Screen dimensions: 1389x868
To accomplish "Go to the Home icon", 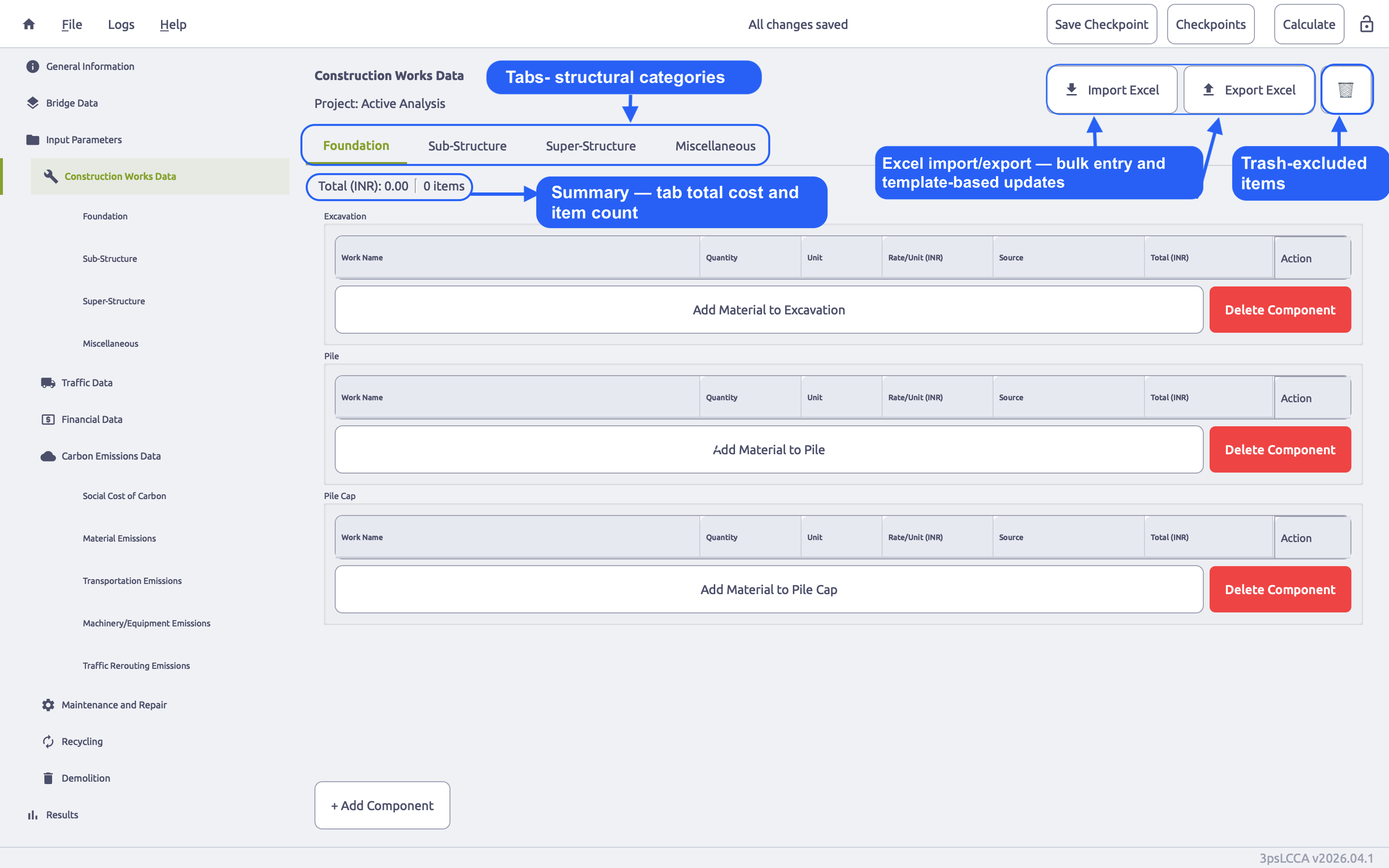I will 29,24.
